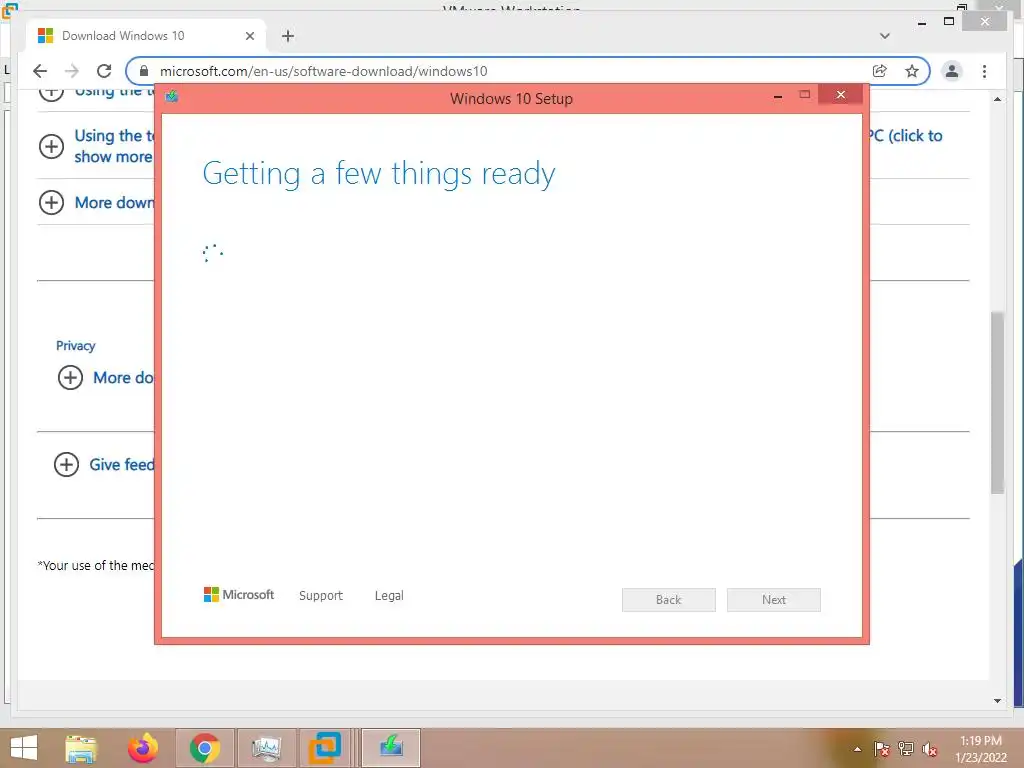Click the Microsoft logo in Setup footer
This screenshot has width=1024, height=768.
(x=239, y=594)
